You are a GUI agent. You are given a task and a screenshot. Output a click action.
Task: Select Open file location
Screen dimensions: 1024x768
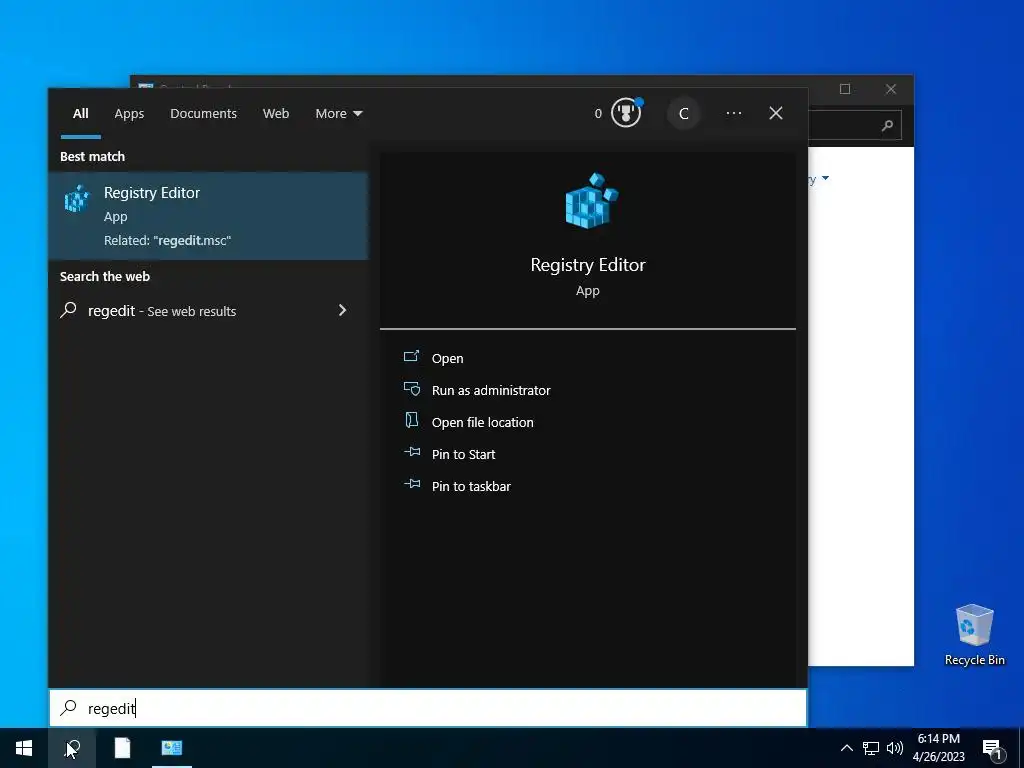pos(483,422)
